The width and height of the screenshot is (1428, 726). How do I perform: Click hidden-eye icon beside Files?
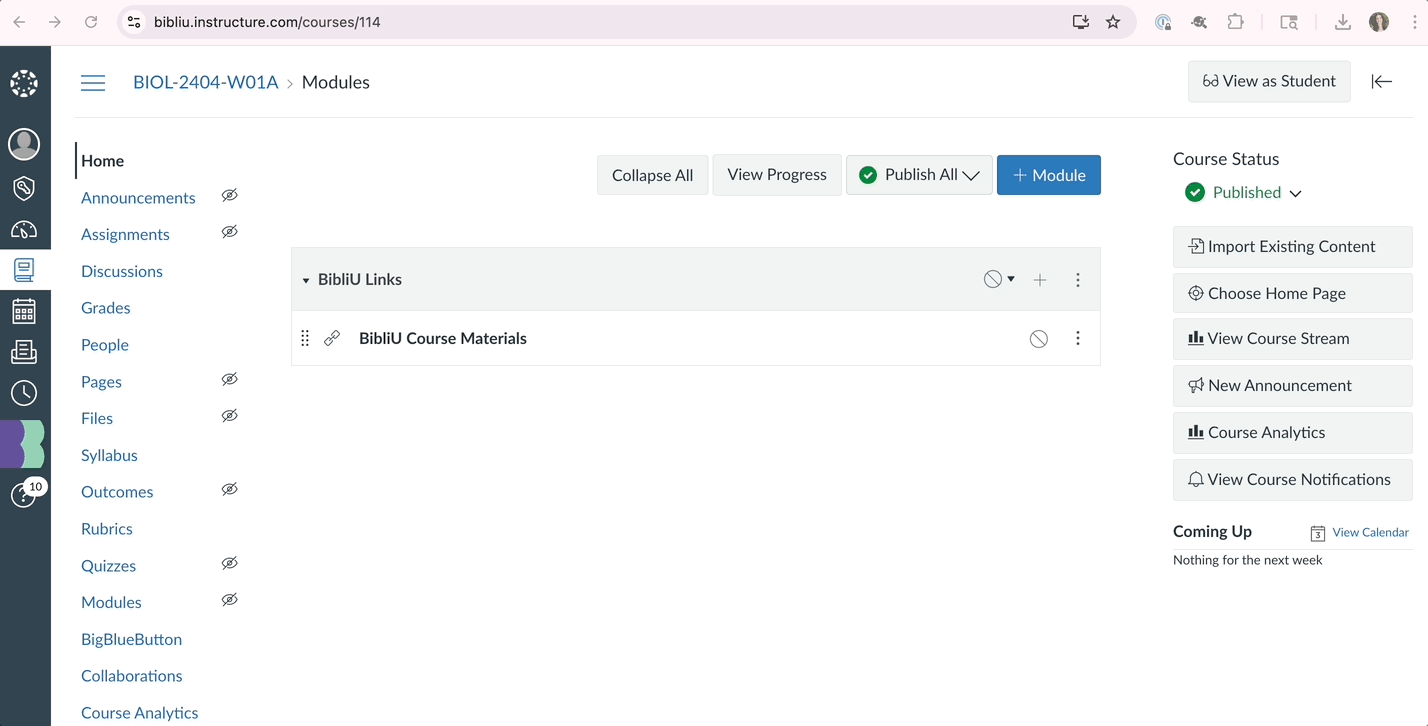click(230, 416)
